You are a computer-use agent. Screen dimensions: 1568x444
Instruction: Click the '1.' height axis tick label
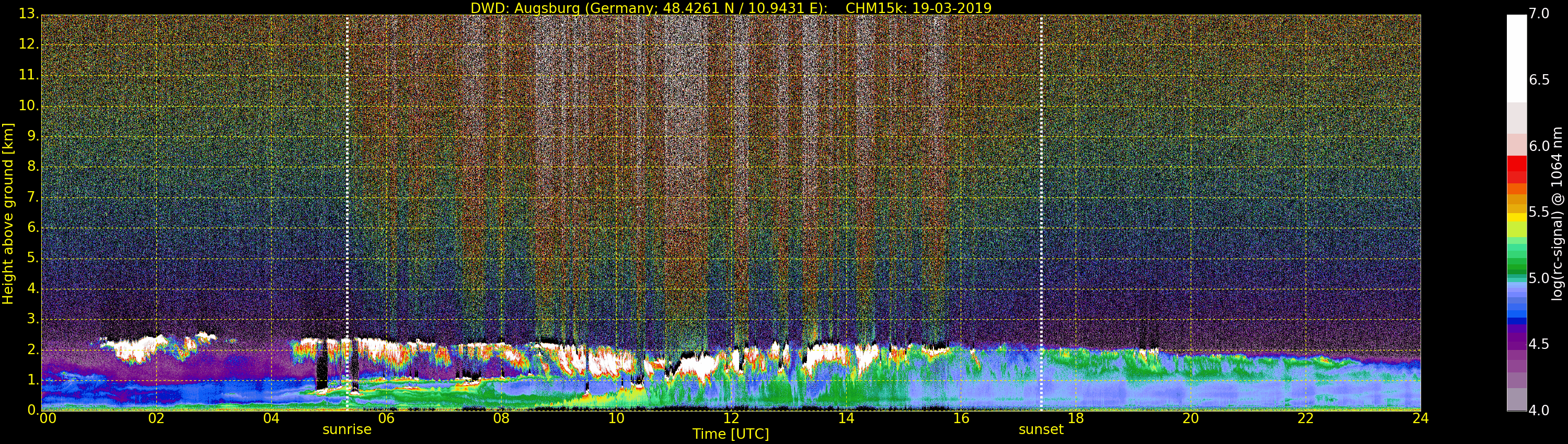32,380
